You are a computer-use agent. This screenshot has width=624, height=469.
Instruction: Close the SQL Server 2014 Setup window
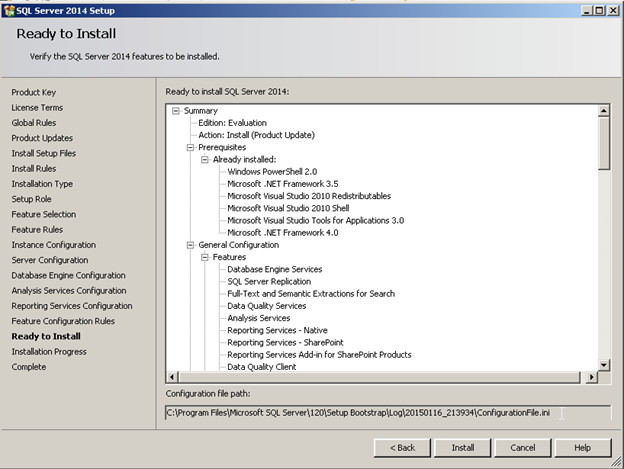coord(613,11)
